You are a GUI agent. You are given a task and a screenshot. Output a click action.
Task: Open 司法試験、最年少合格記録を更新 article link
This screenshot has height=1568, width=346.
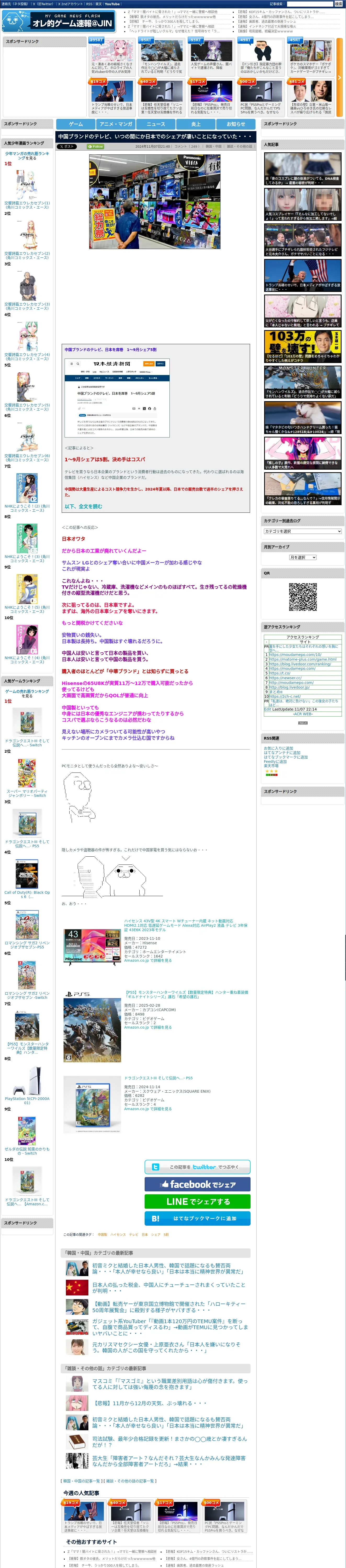[x=169, y=1442]
